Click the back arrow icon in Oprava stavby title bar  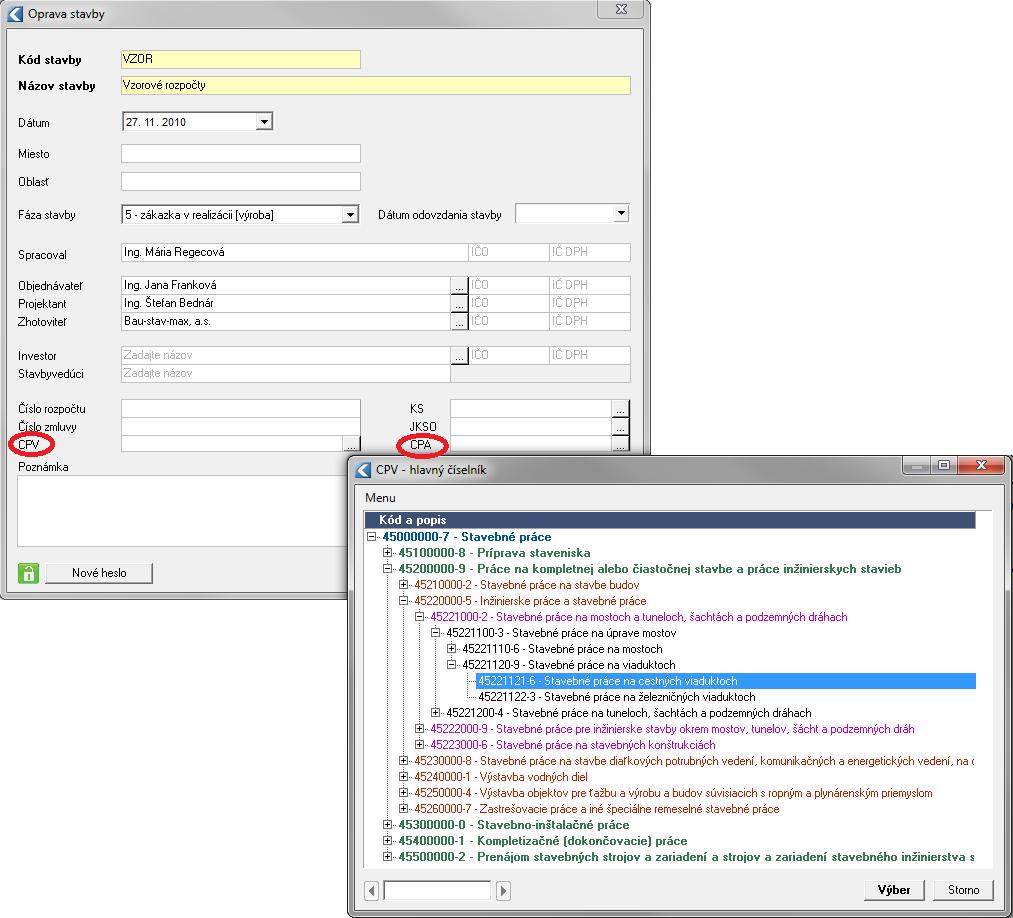pos(15,14)
